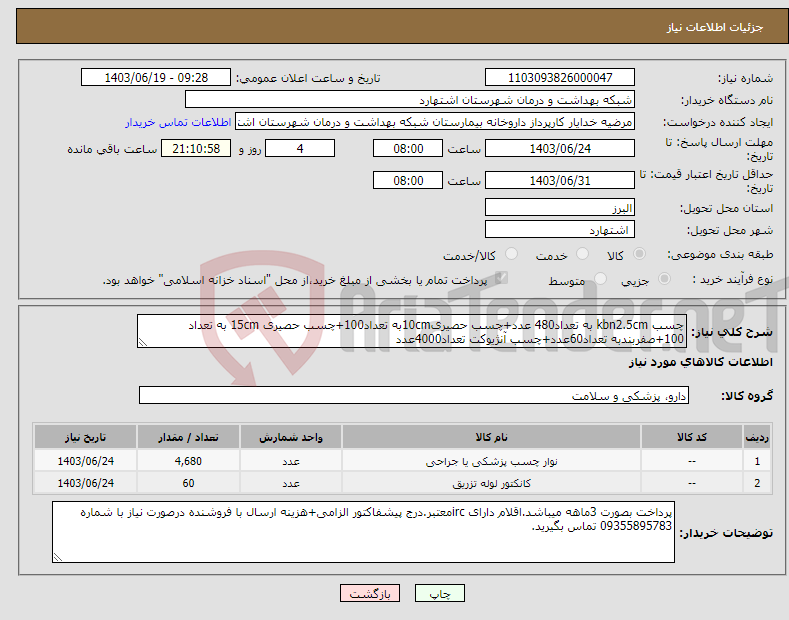Click row 2 number cell

click(757, 483)
